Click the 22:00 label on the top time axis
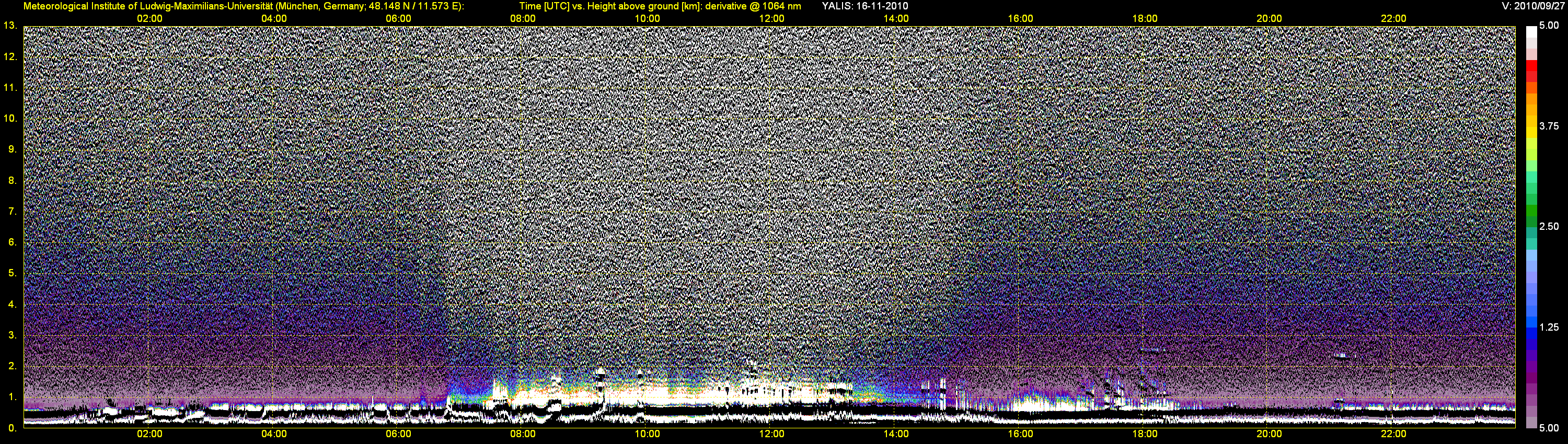Image resolution: width=1568 pixels, height=444 pixels. [x=1393, y=19]
